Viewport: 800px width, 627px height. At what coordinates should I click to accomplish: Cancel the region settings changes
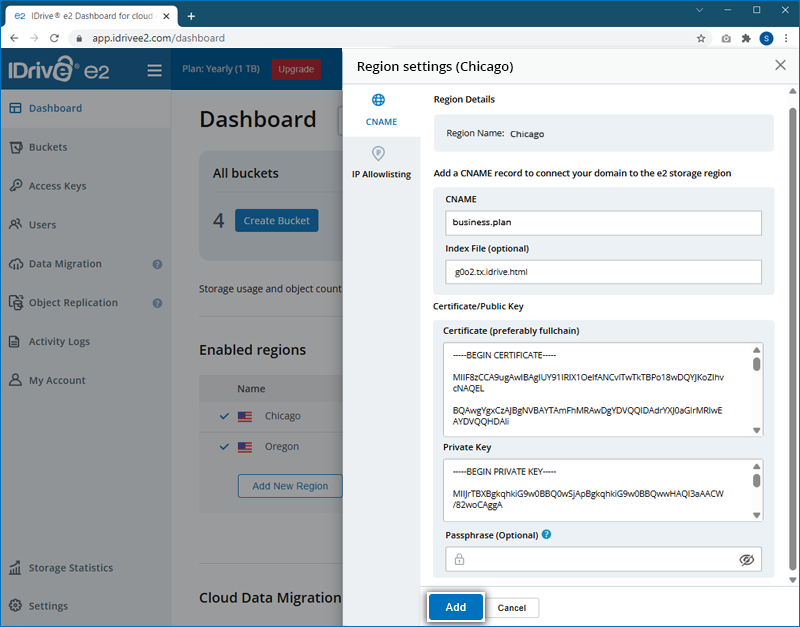512,608
